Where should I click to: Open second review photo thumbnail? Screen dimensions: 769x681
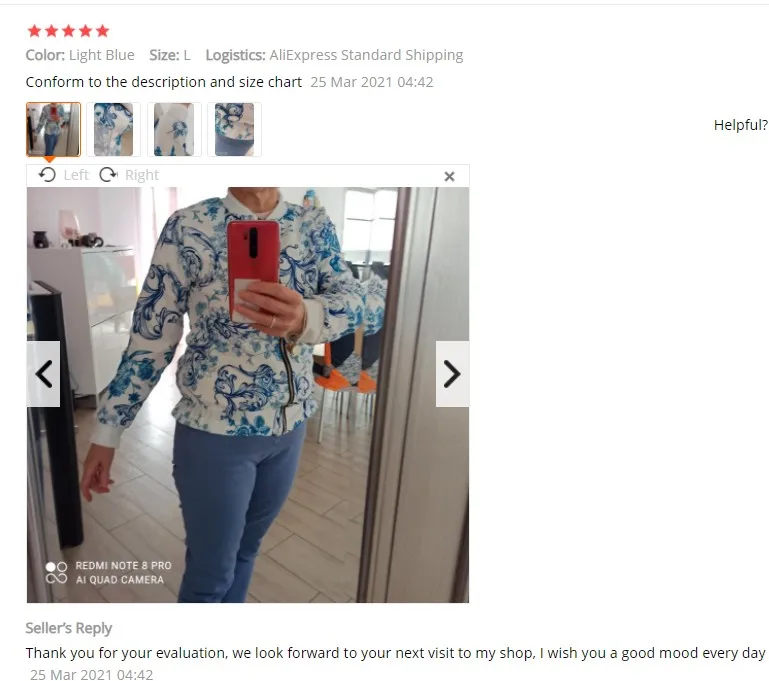113,129
